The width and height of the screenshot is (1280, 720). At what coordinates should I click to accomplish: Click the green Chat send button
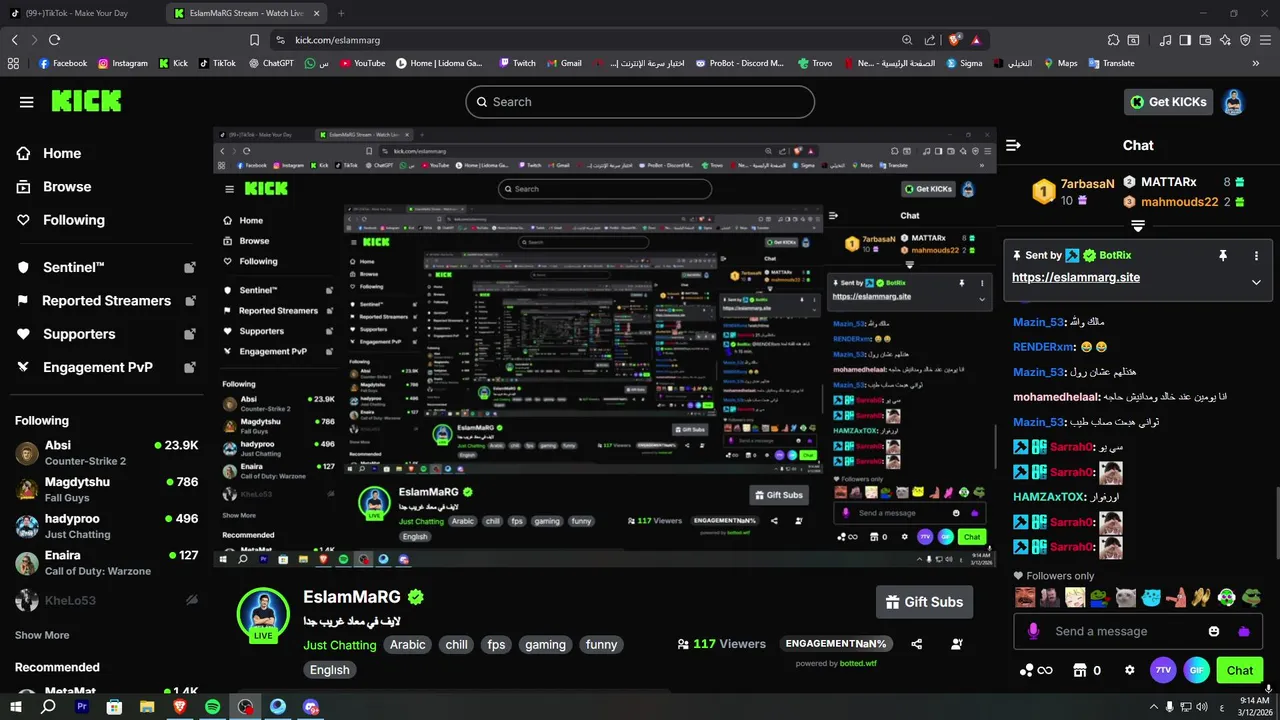point(1240,670)
